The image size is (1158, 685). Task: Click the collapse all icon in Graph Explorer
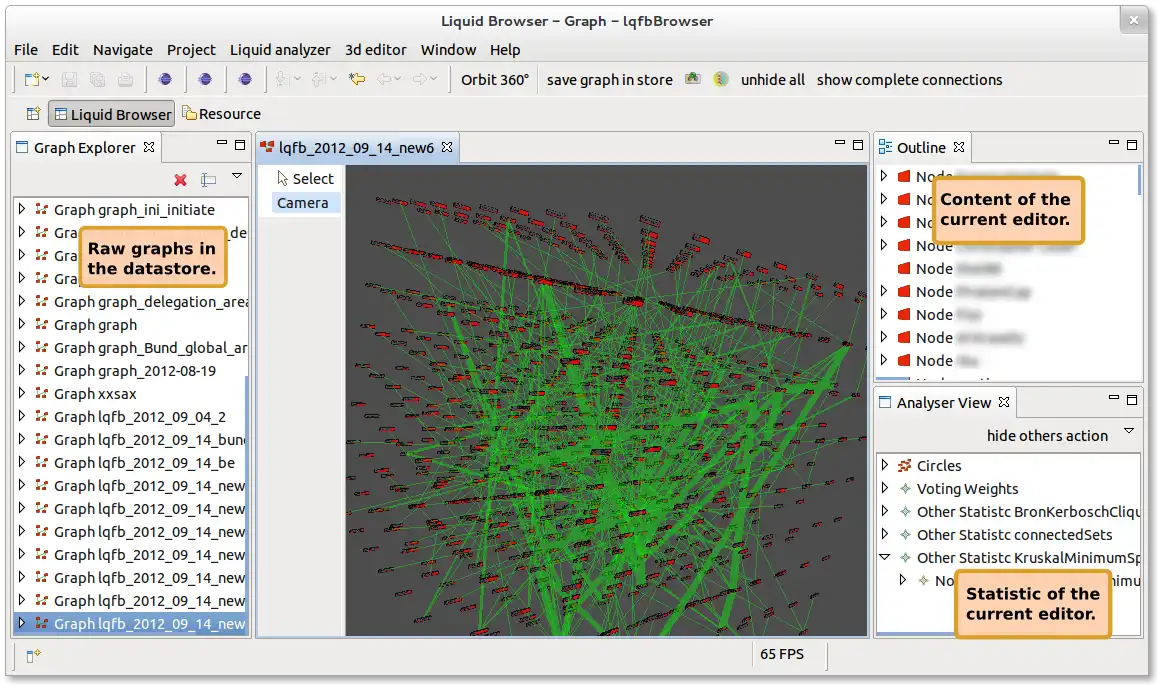[209, 179]
